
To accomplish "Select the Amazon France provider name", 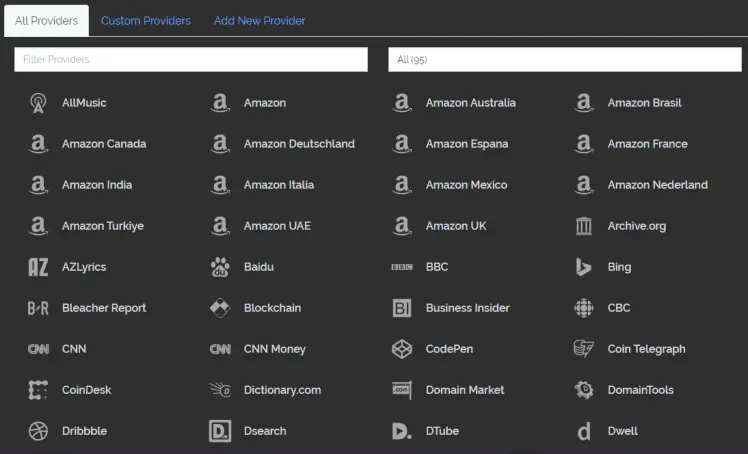I will [x=647, y=144].
